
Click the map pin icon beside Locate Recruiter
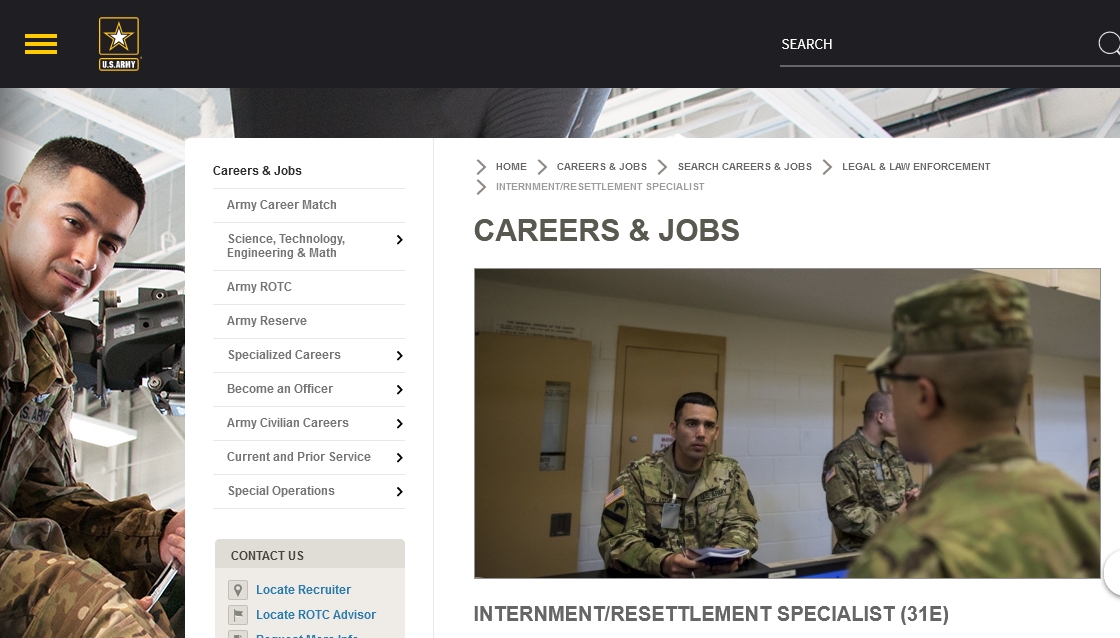click(x=238, y=589)
